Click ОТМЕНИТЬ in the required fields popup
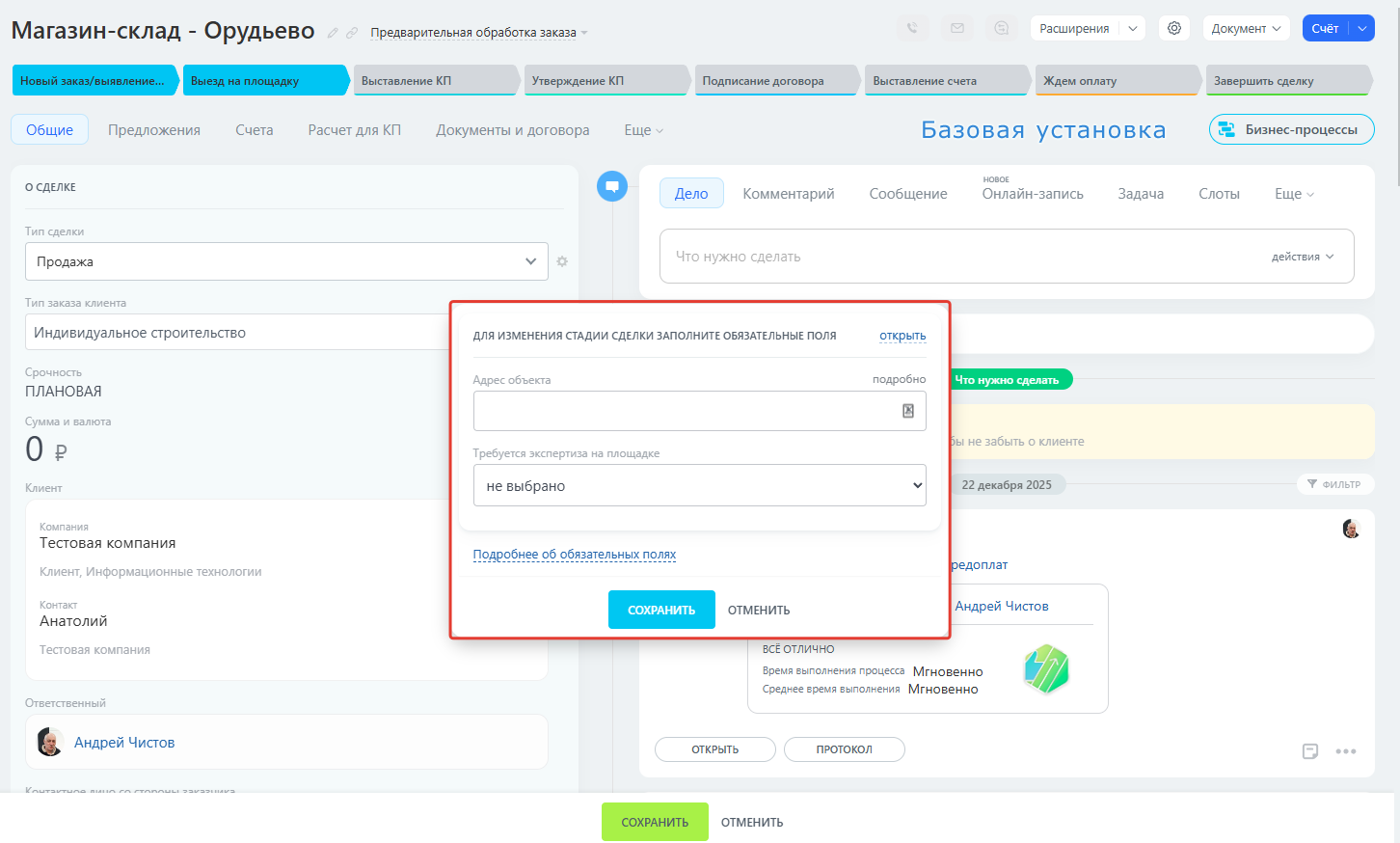 coord(759,610)
